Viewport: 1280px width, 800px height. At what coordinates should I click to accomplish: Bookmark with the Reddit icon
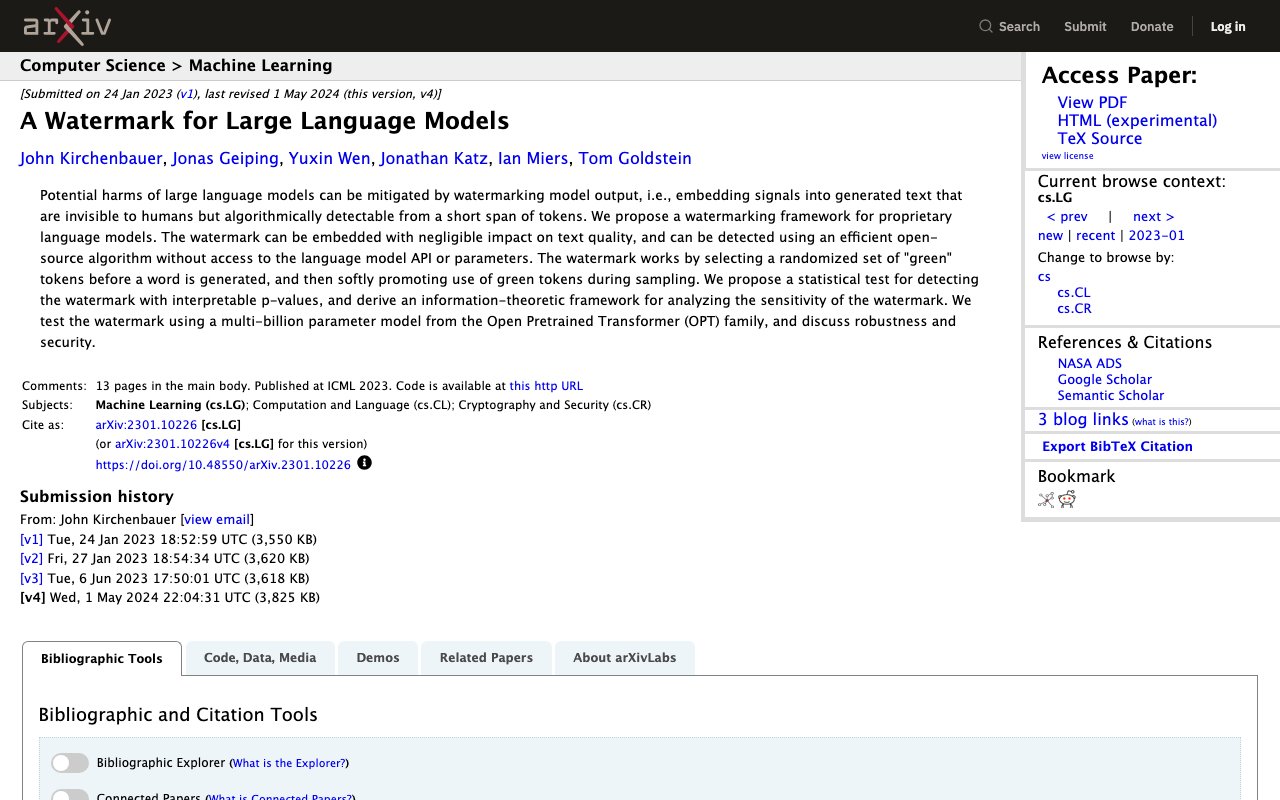pyautogui.click(x=1067, y=500)
